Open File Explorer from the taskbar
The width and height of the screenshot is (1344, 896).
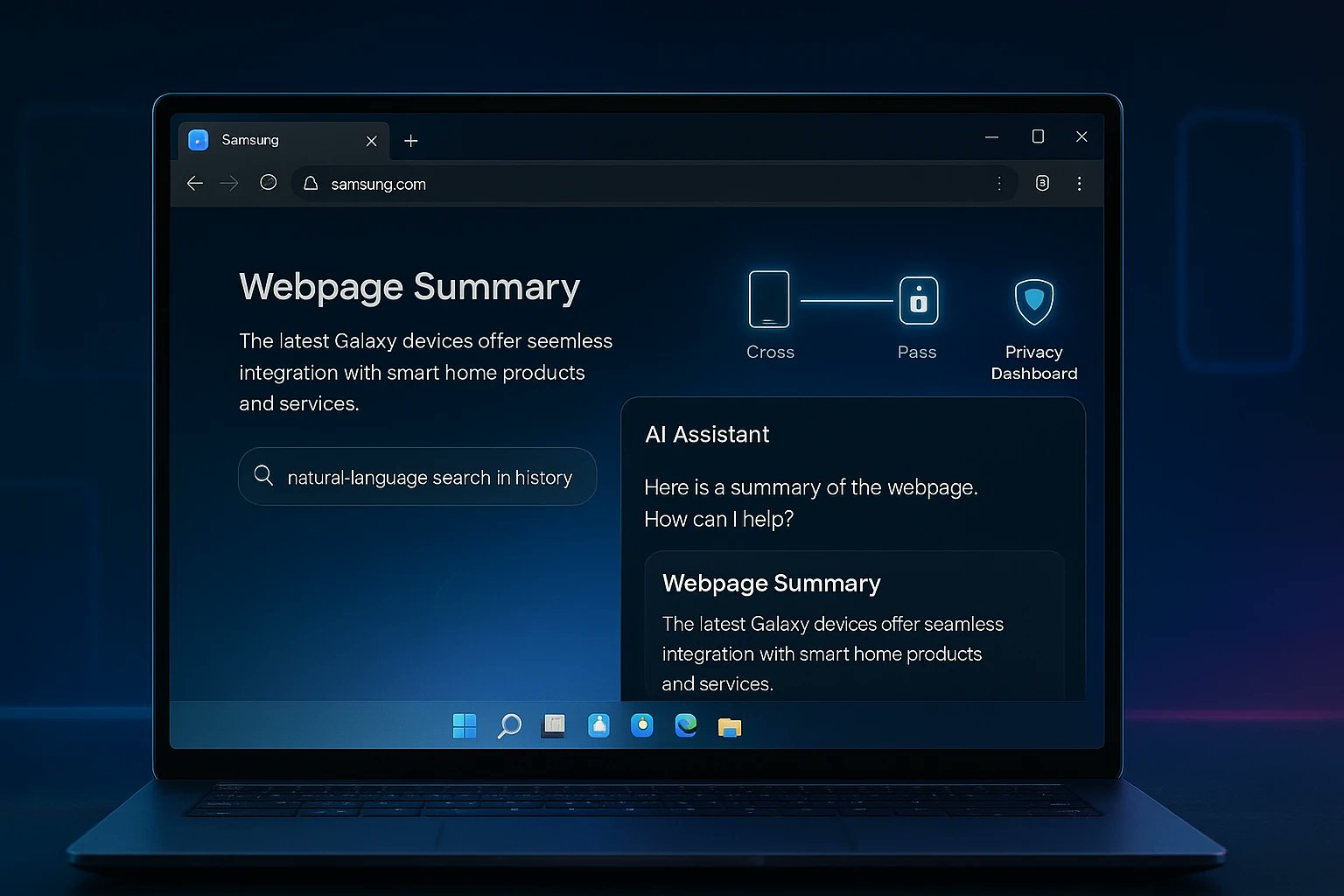[730, 726]
